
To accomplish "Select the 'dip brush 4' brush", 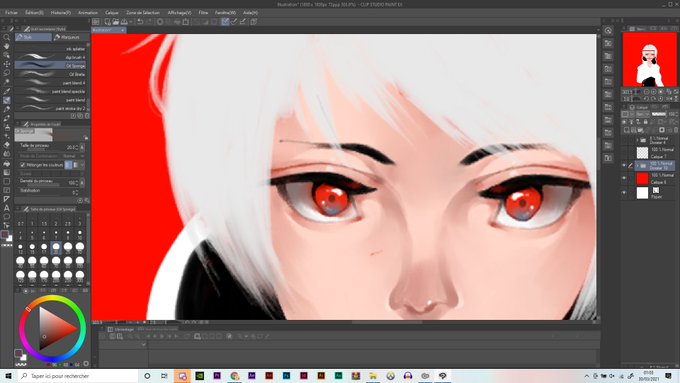I will click(x=50, y=57).
